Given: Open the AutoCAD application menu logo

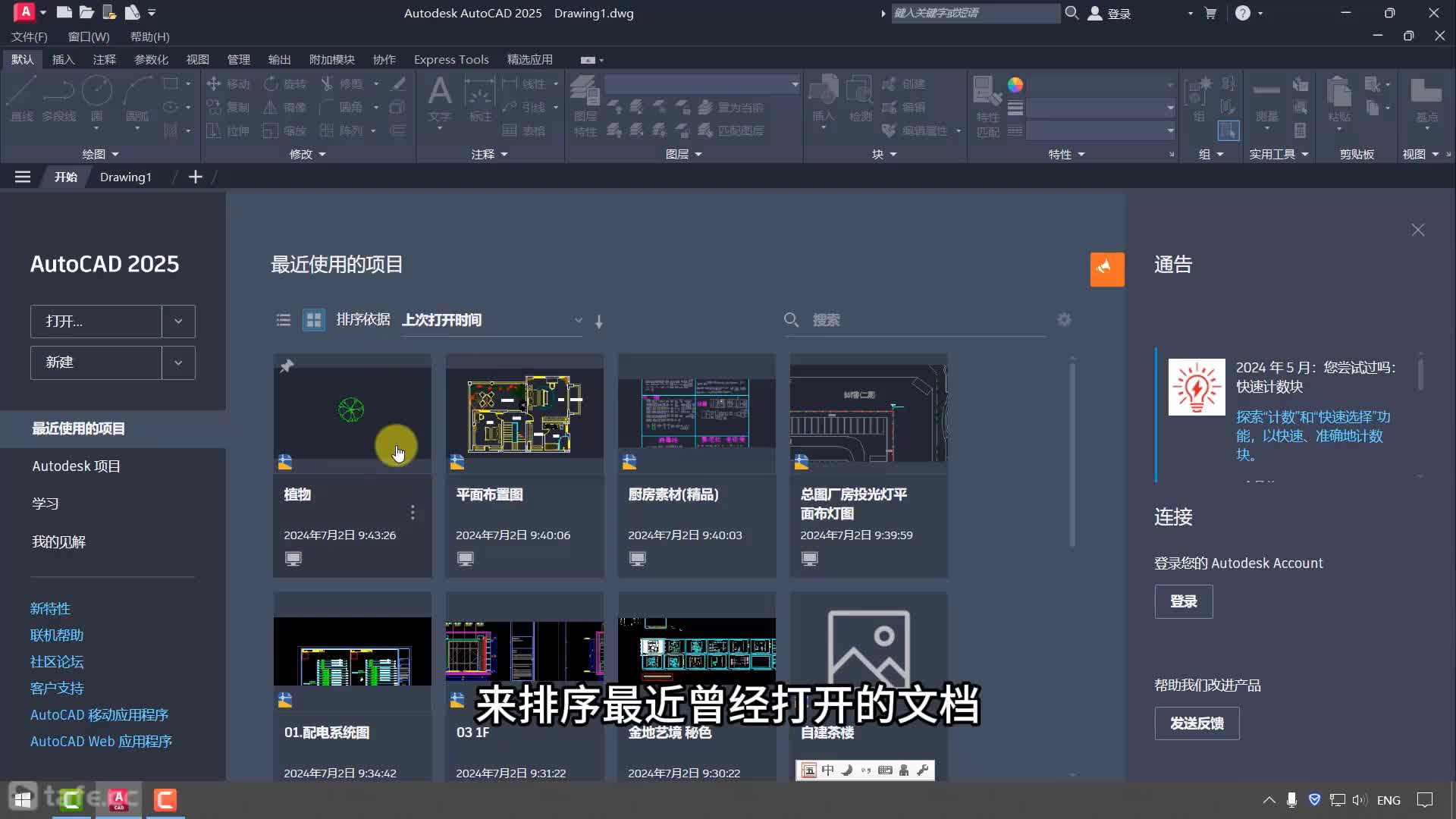Looking at the screenshot, I should pos(25,12).
